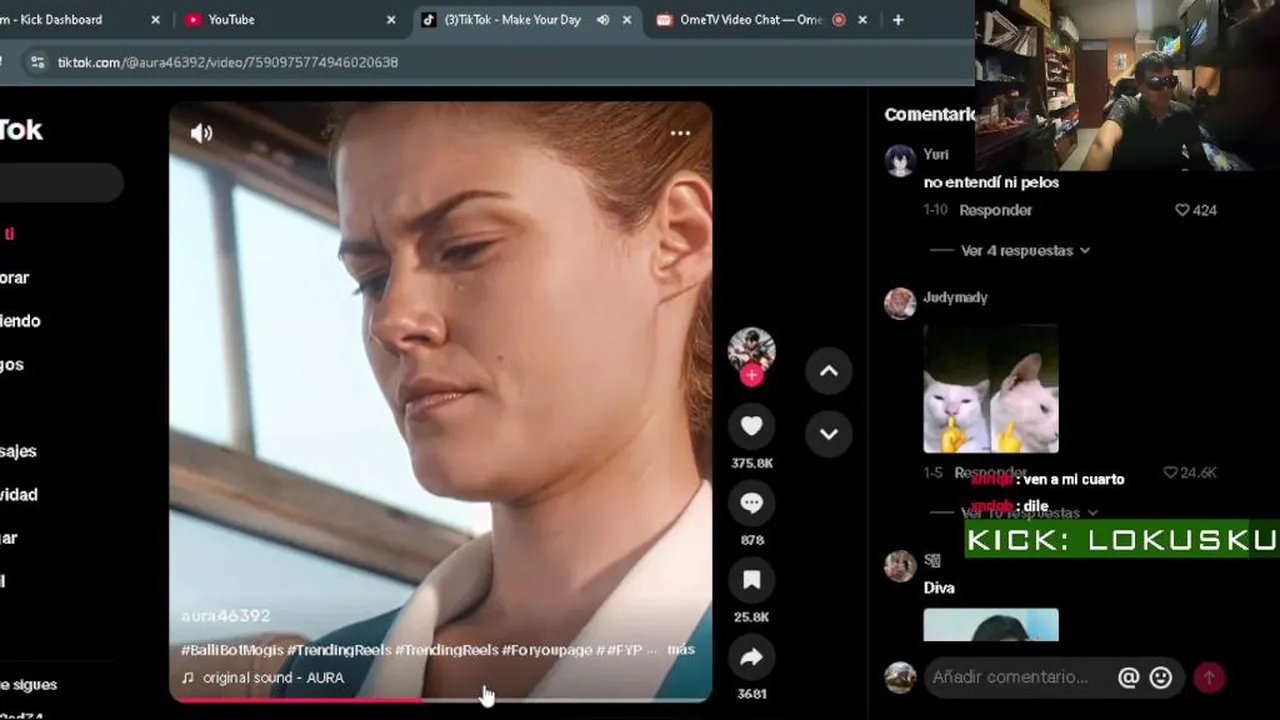The image size is (1280, 720).
Task: Open #BalliBotMogis hashtag
Action: click(232, 650)
